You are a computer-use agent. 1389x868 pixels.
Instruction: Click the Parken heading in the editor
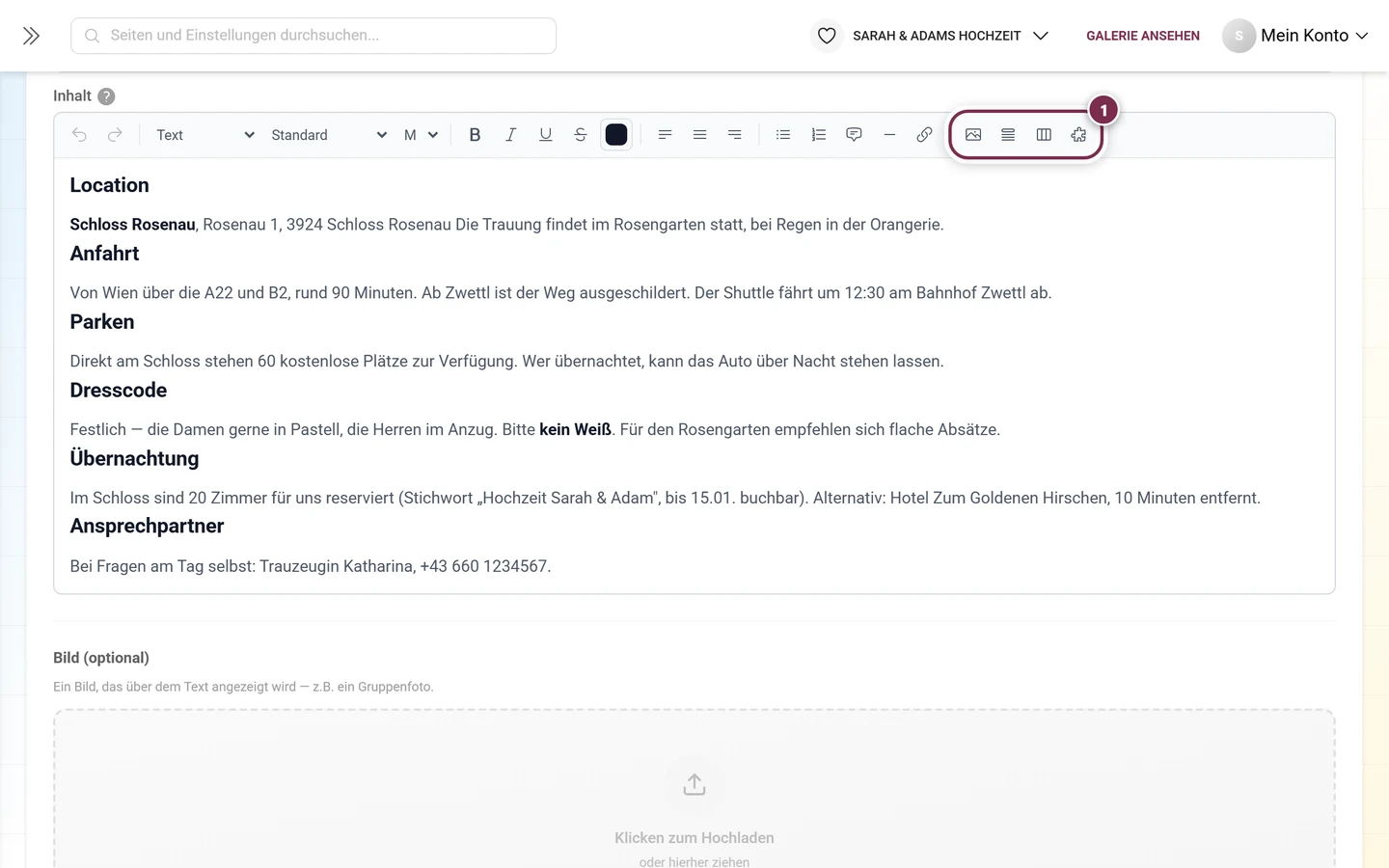[102, 322]
